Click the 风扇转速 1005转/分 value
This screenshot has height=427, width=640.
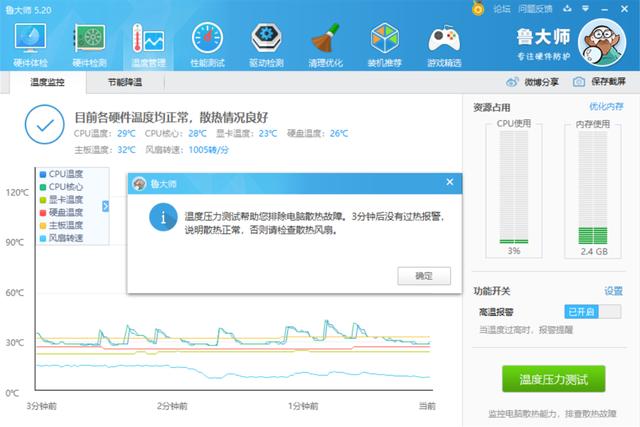(209, 150)
